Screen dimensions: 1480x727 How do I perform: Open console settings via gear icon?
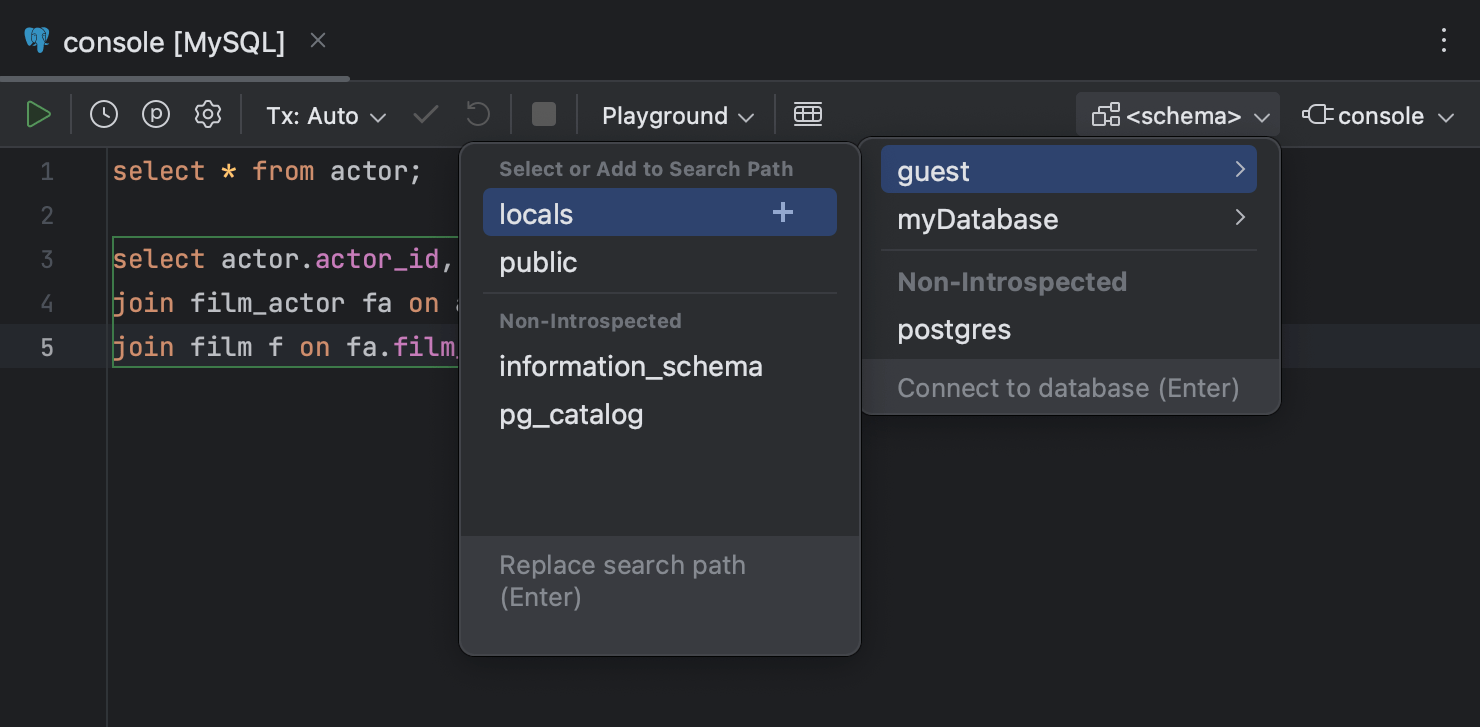[x=207, y=114]
